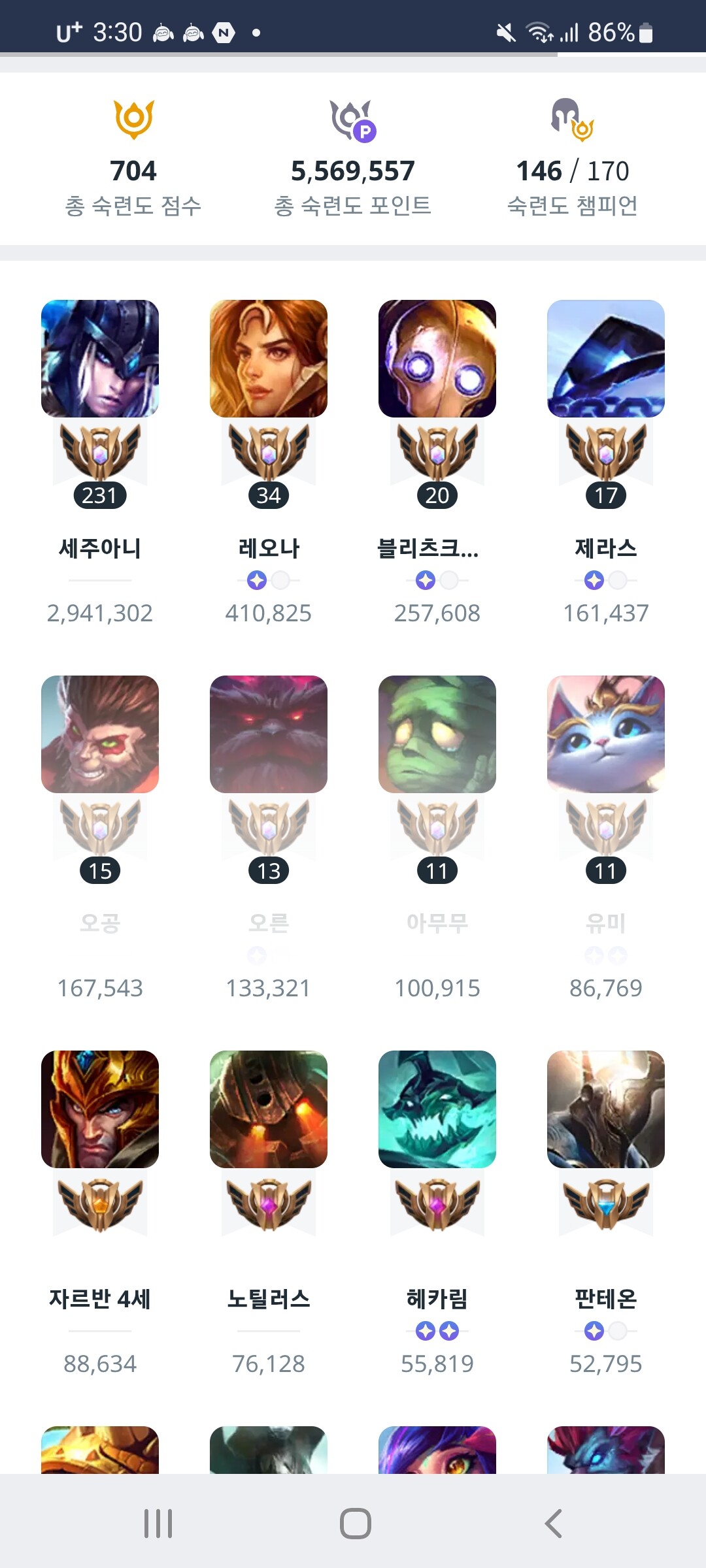This screenshot has height=1568, width=706.
Task: Open the Sejuani (세주아니) champion portrait
Action: click(100, 359)
